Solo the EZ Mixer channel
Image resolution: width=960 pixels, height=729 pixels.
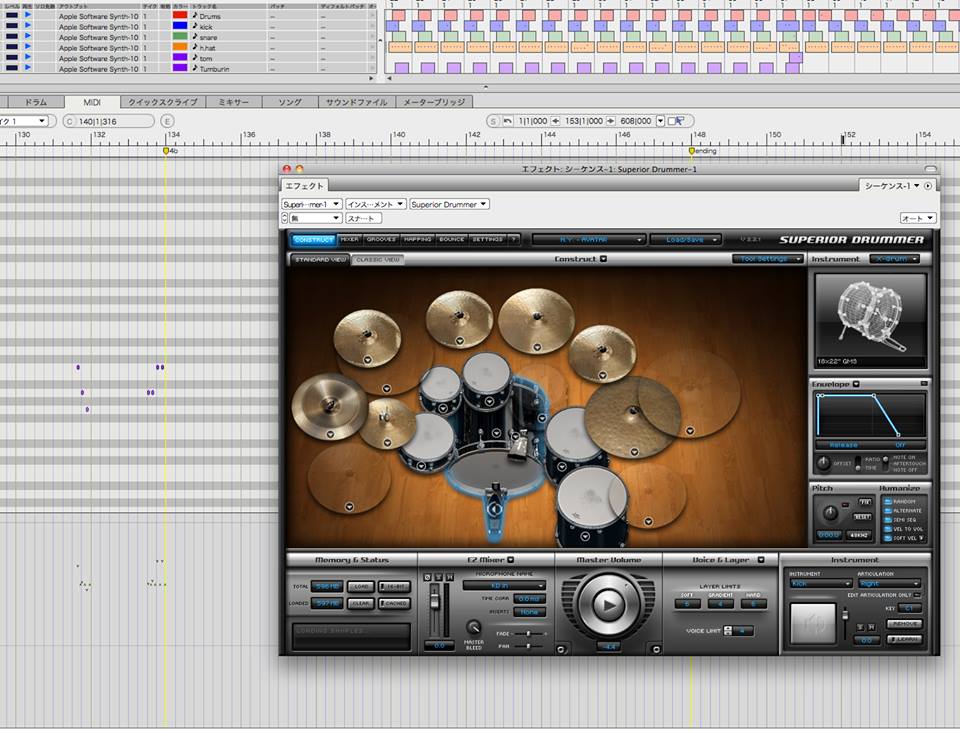tap(438, 577)
